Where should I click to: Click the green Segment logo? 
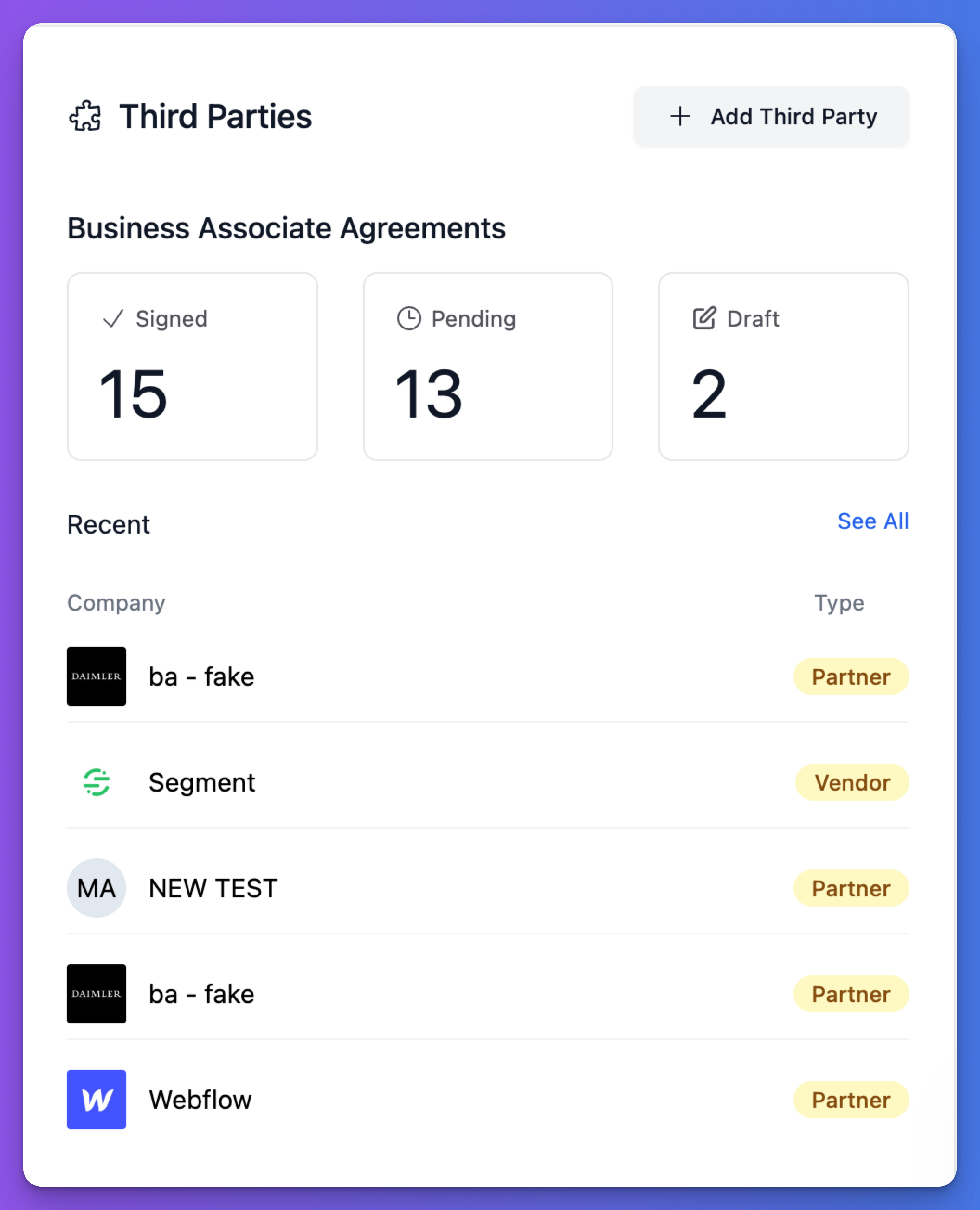pos(97,782)
